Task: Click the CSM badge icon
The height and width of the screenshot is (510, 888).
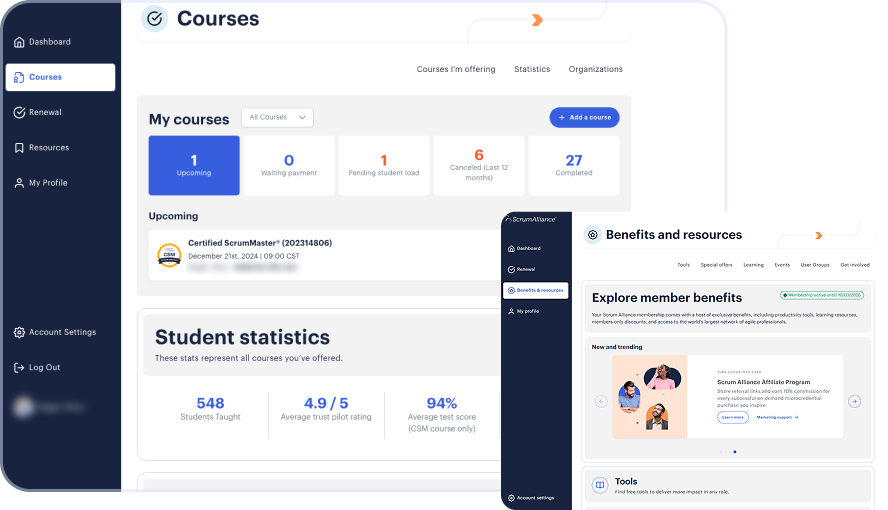Action: 169,255
